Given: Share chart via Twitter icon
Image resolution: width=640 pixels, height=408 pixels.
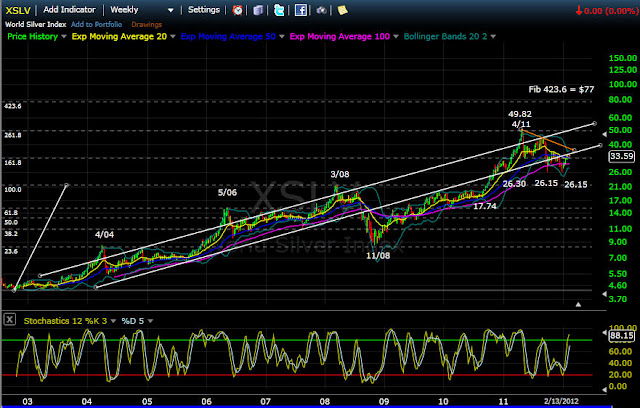Looking at the screenshot, I should click(279, 10).
